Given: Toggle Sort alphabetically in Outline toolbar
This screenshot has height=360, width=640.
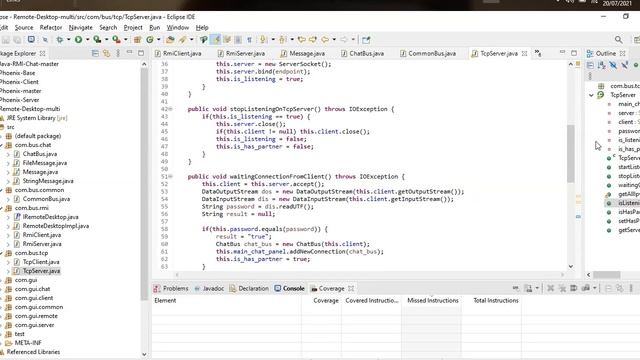Looking at the screenshot, I should click(x=602, y=65).
